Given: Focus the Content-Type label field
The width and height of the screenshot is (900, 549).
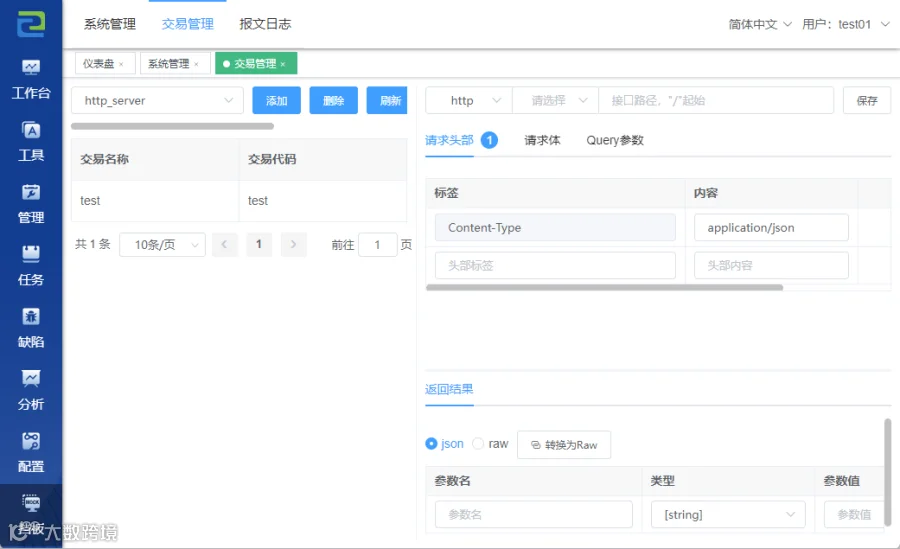Looking at the screenshot, I should pos(555,227).
